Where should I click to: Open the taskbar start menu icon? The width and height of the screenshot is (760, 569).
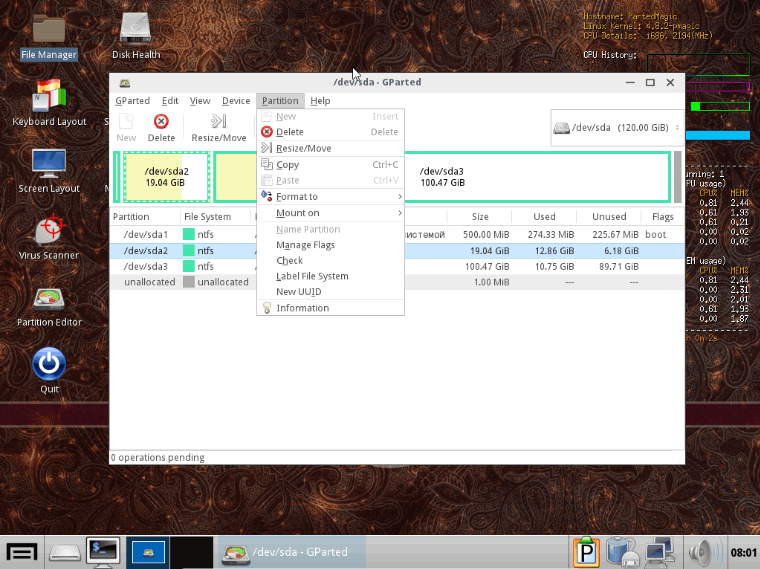coord(22,552)
